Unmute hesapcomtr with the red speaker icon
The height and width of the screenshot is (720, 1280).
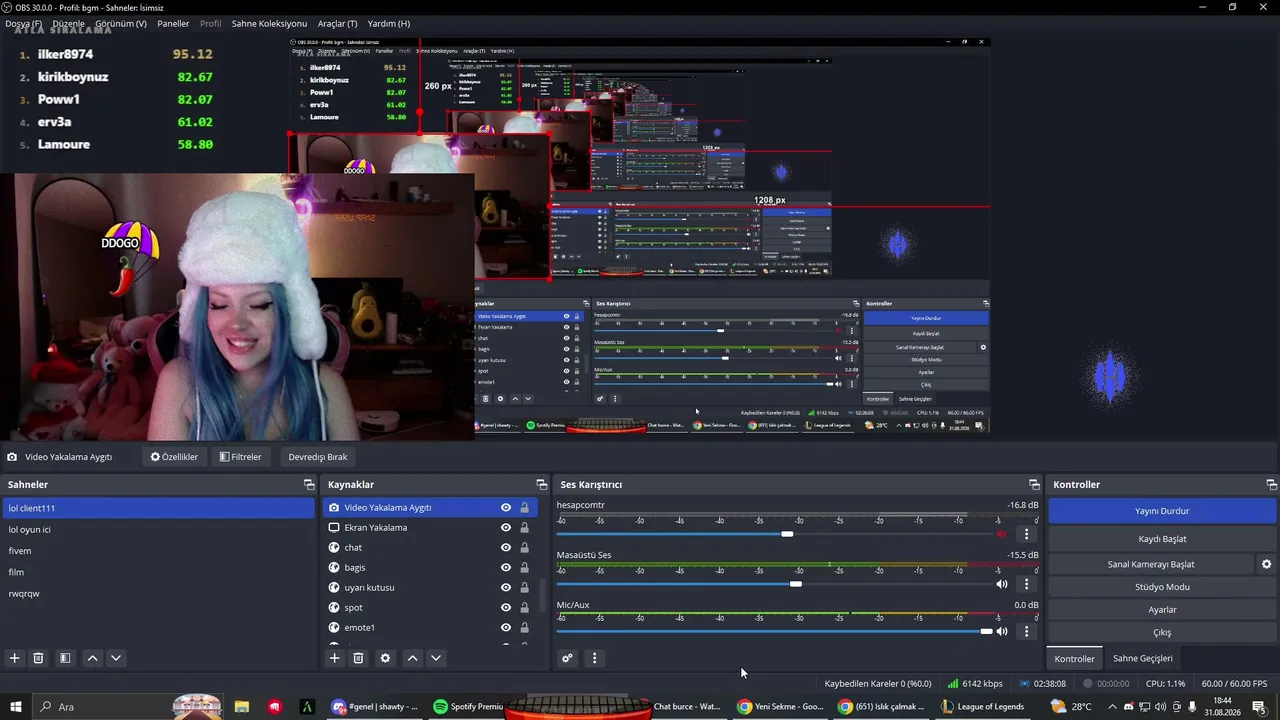pos(1002,534)
